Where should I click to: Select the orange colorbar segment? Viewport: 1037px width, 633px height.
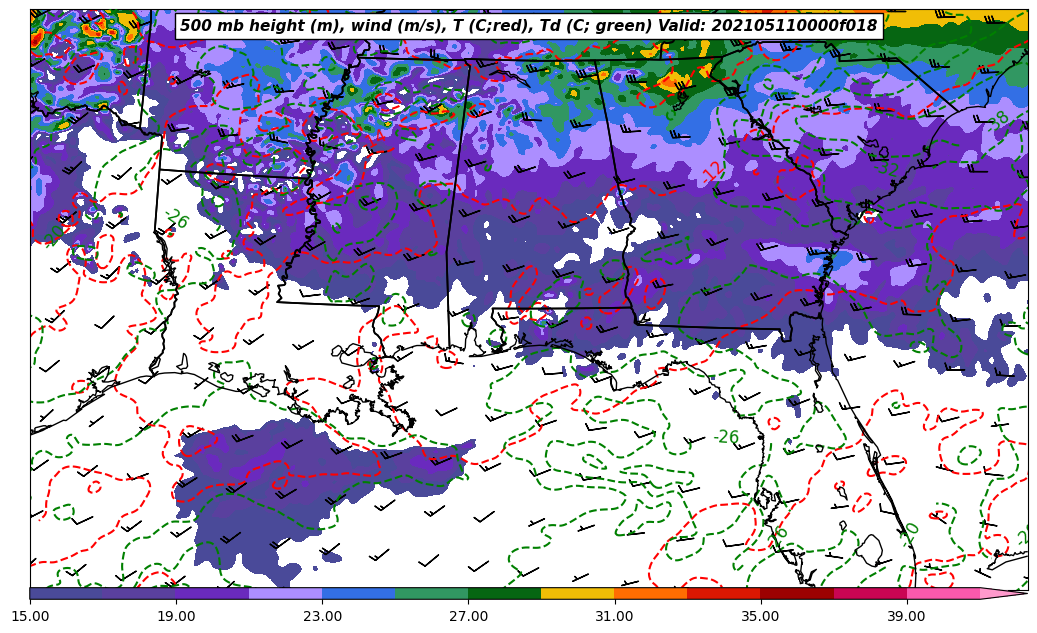[x=650, y=593]
